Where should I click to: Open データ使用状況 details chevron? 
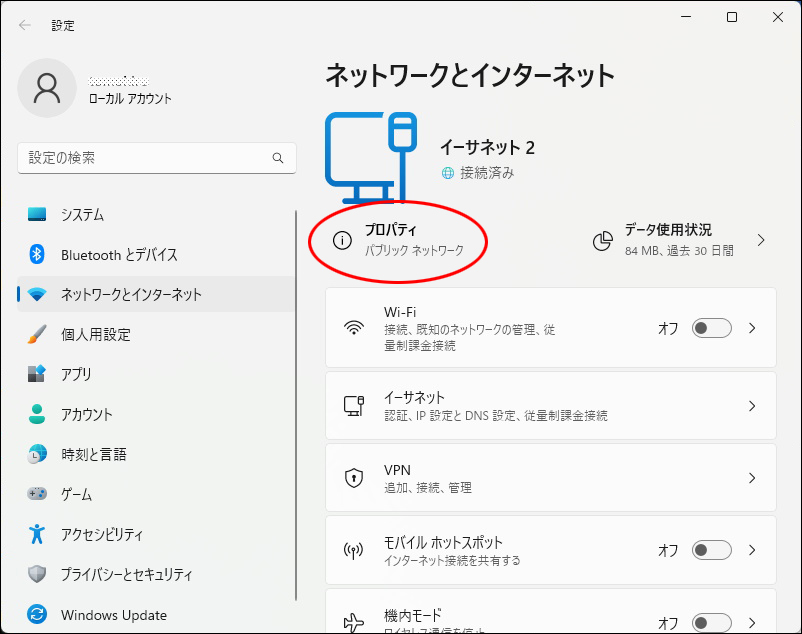coord(760,240)
